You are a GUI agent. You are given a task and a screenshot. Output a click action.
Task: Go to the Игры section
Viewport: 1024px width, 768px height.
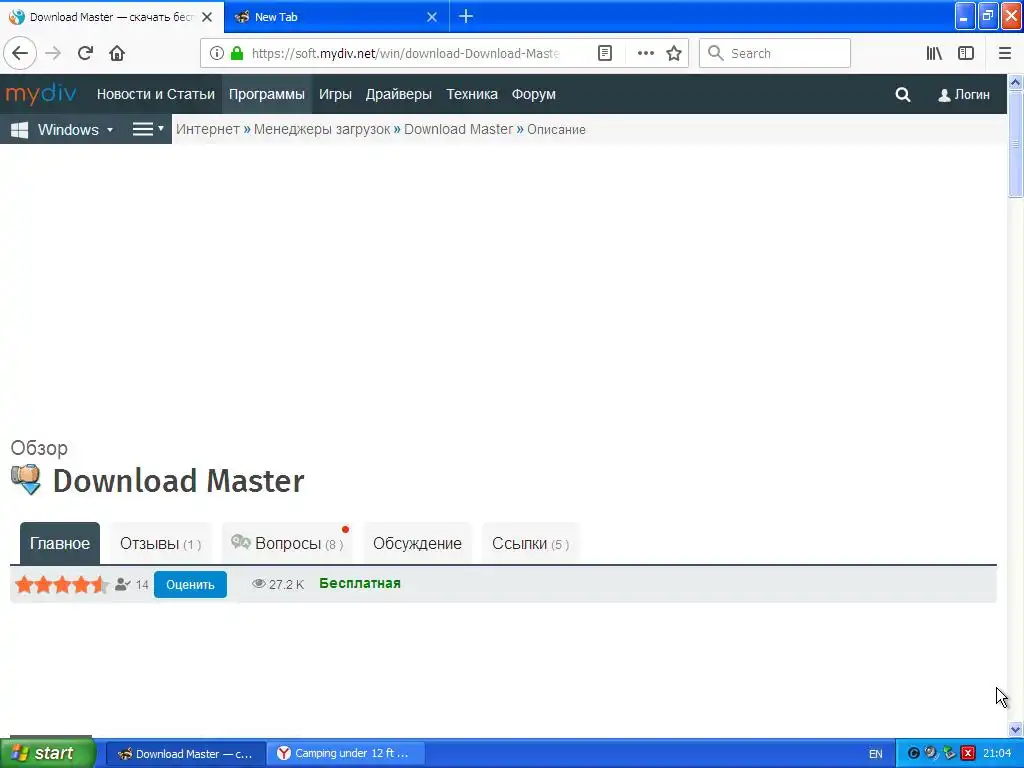[335, 94]
